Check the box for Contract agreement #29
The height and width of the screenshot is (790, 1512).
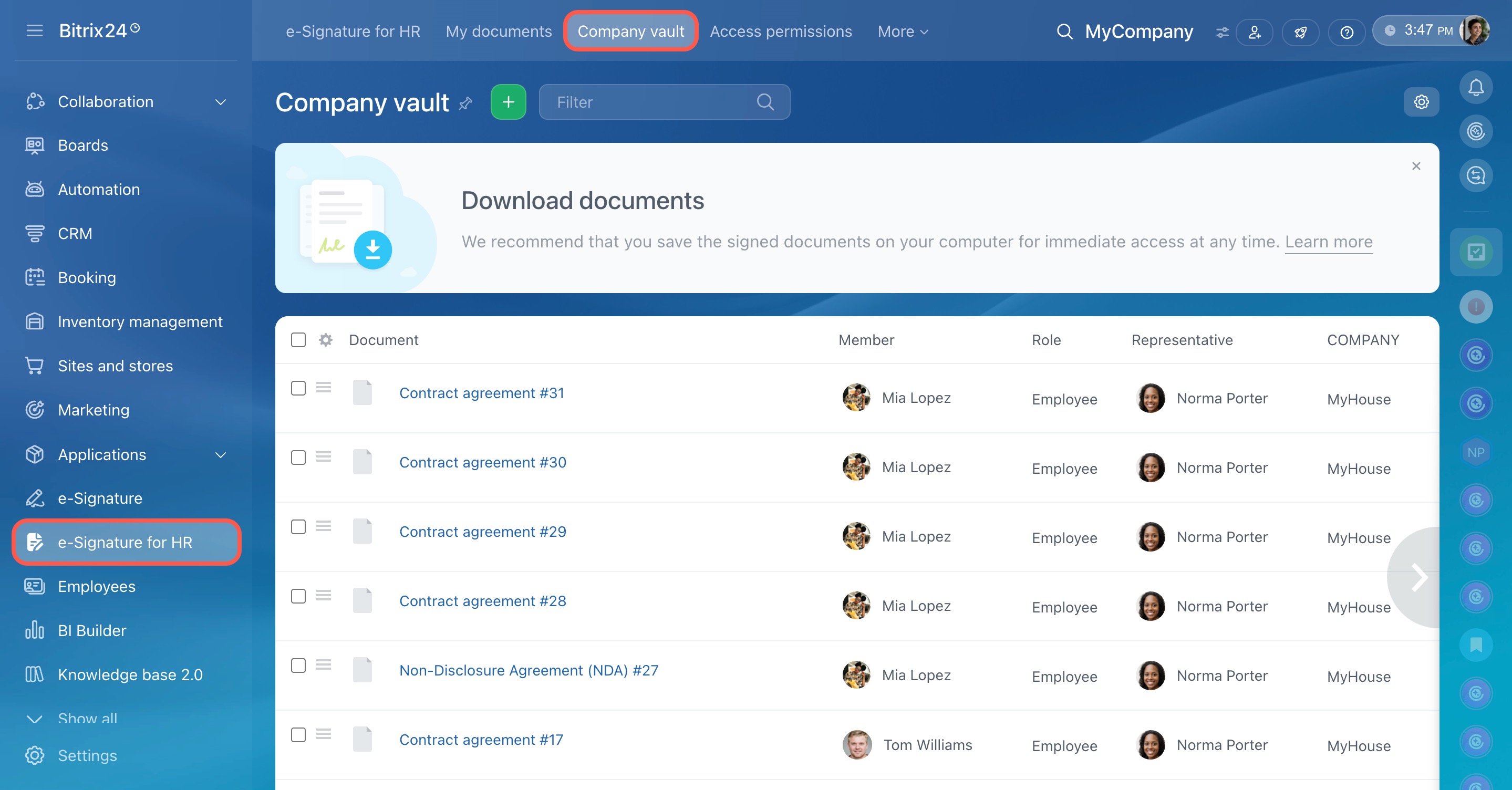298,526
